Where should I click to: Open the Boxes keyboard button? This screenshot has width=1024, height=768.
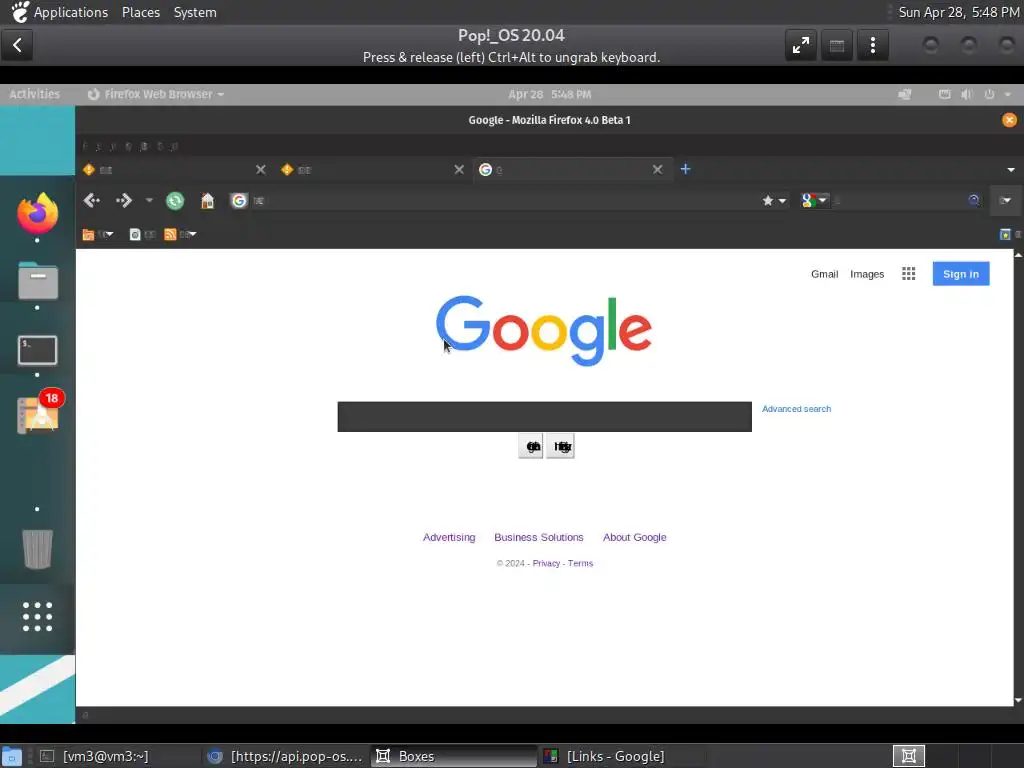[837, 45]
